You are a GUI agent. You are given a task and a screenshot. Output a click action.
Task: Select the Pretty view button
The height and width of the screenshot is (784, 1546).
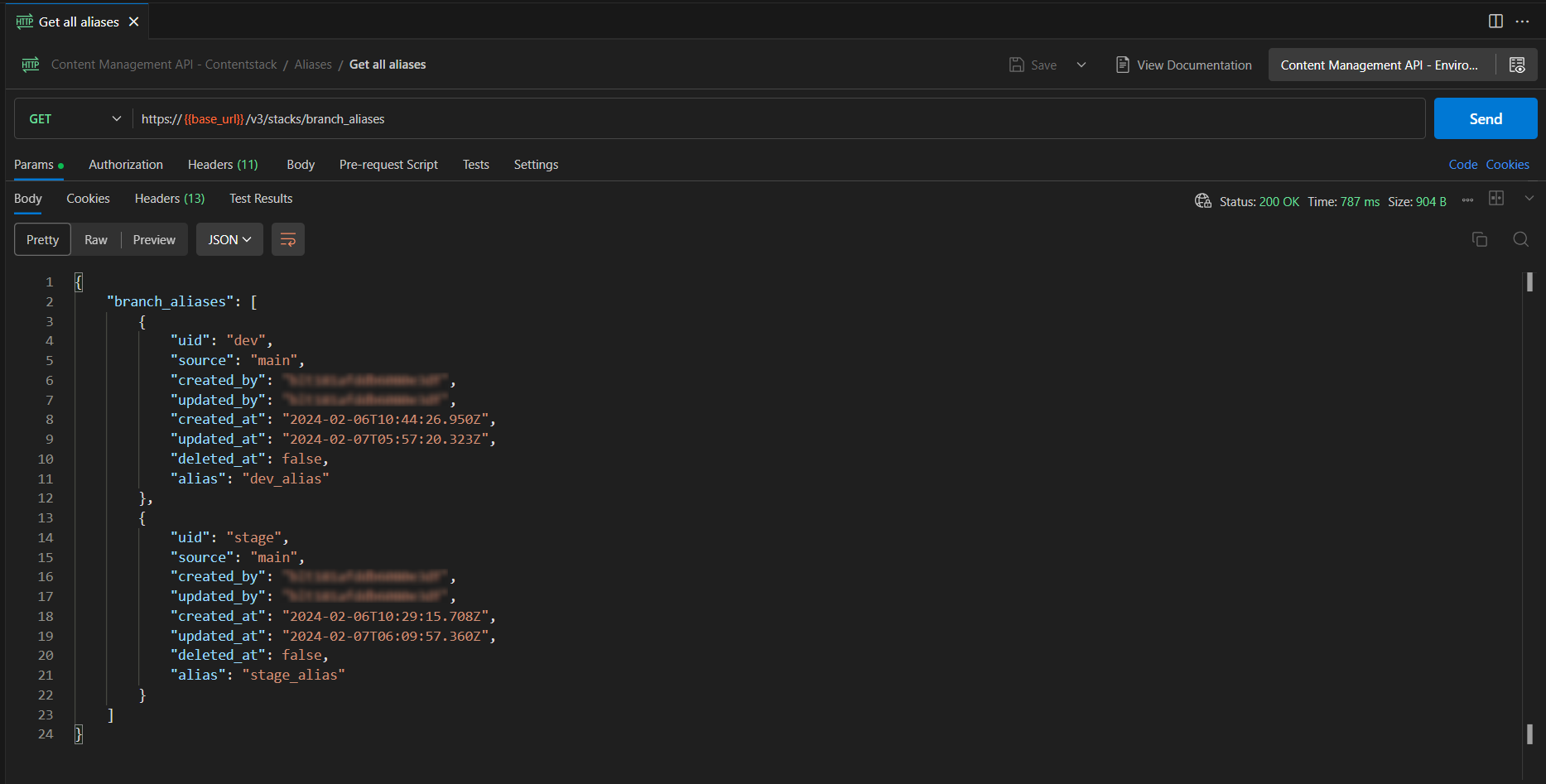tap(42, 239)
